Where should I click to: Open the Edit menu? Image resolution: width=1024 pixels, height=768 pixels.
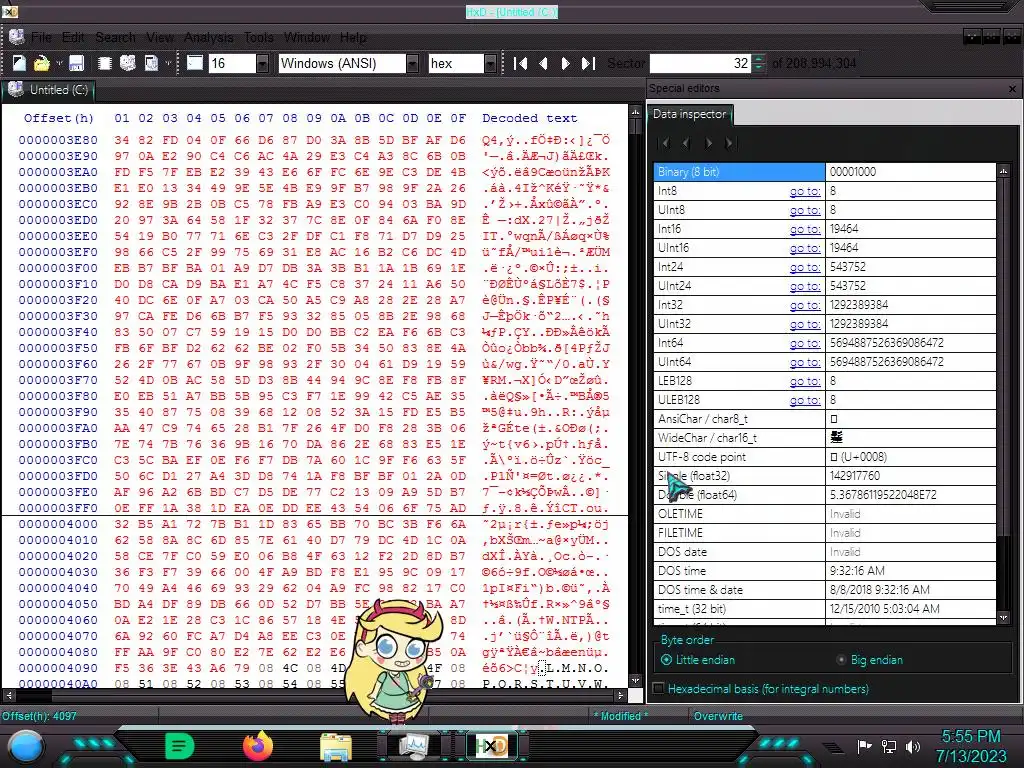(73, 37)
